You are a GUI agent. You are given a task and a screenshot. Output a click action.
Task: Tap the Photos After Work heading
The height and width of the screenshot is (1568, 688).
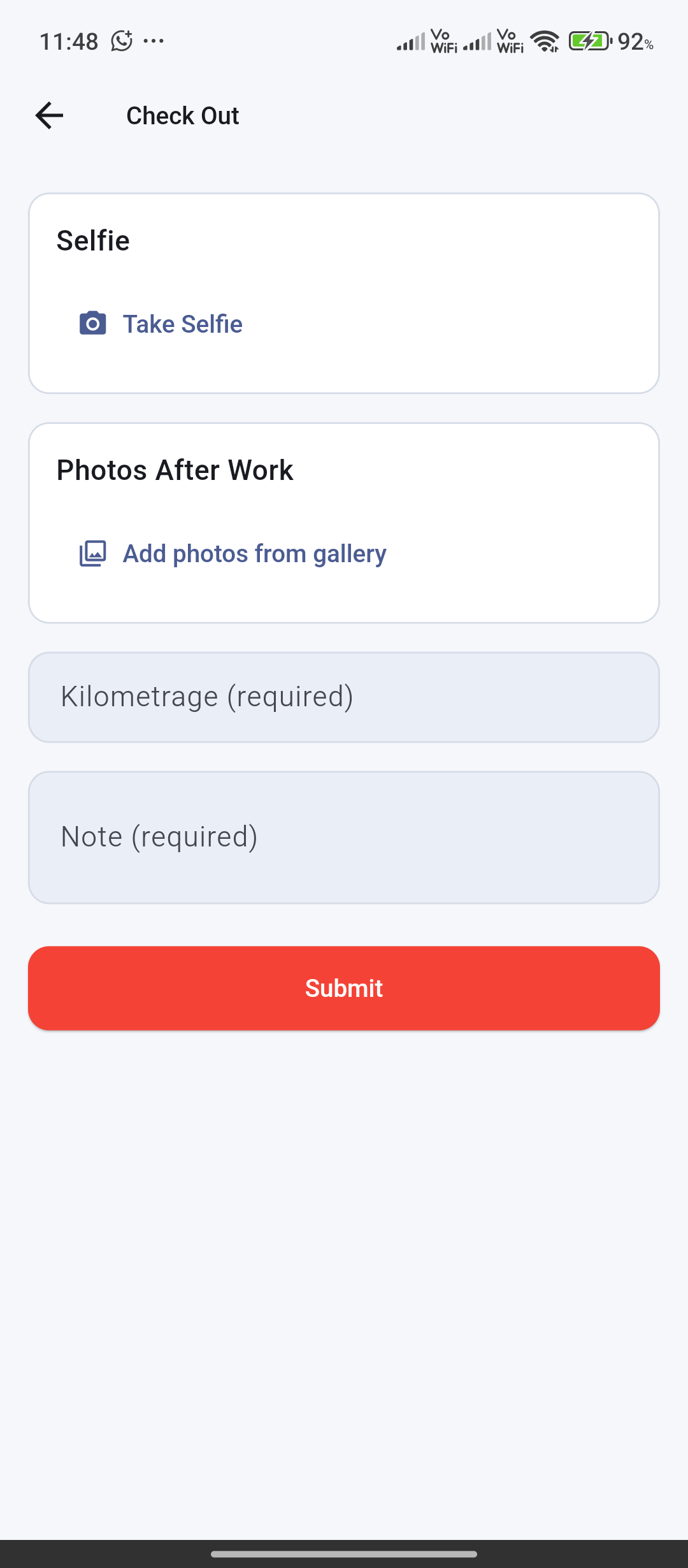[x=175, y=470]
